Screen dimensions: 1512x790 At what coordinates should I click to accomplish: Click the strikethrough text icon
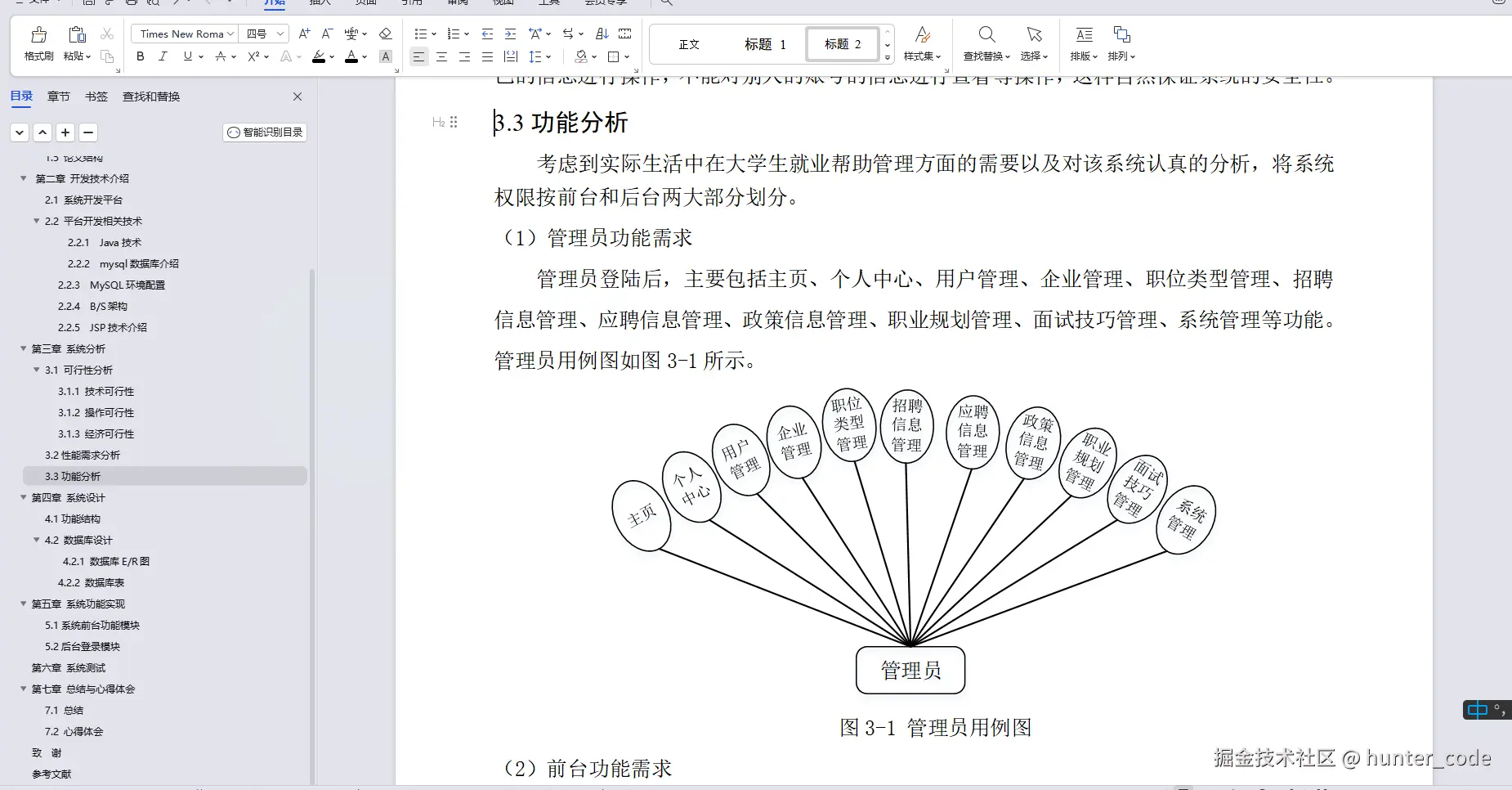point(220,56)
